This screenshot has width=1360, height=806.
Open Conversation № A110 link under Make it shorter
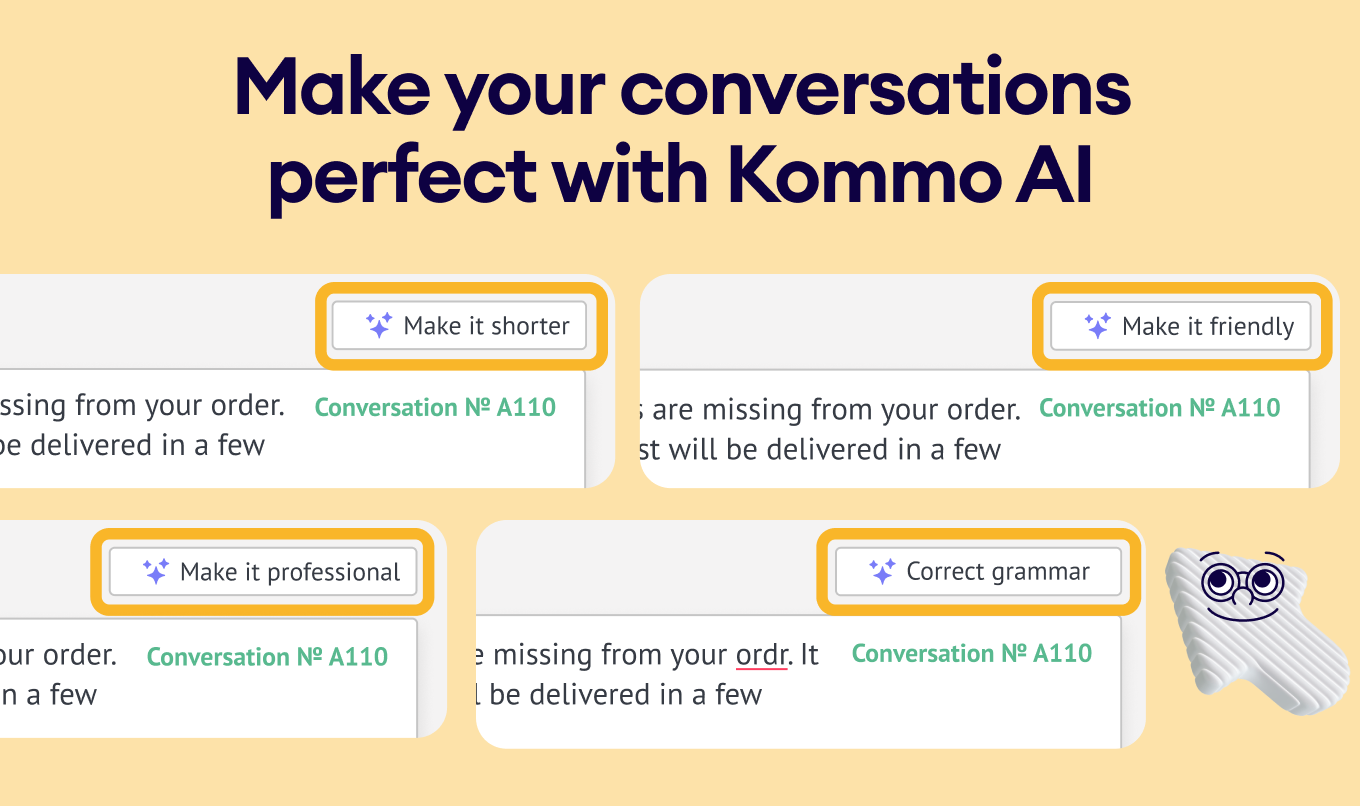435,407
